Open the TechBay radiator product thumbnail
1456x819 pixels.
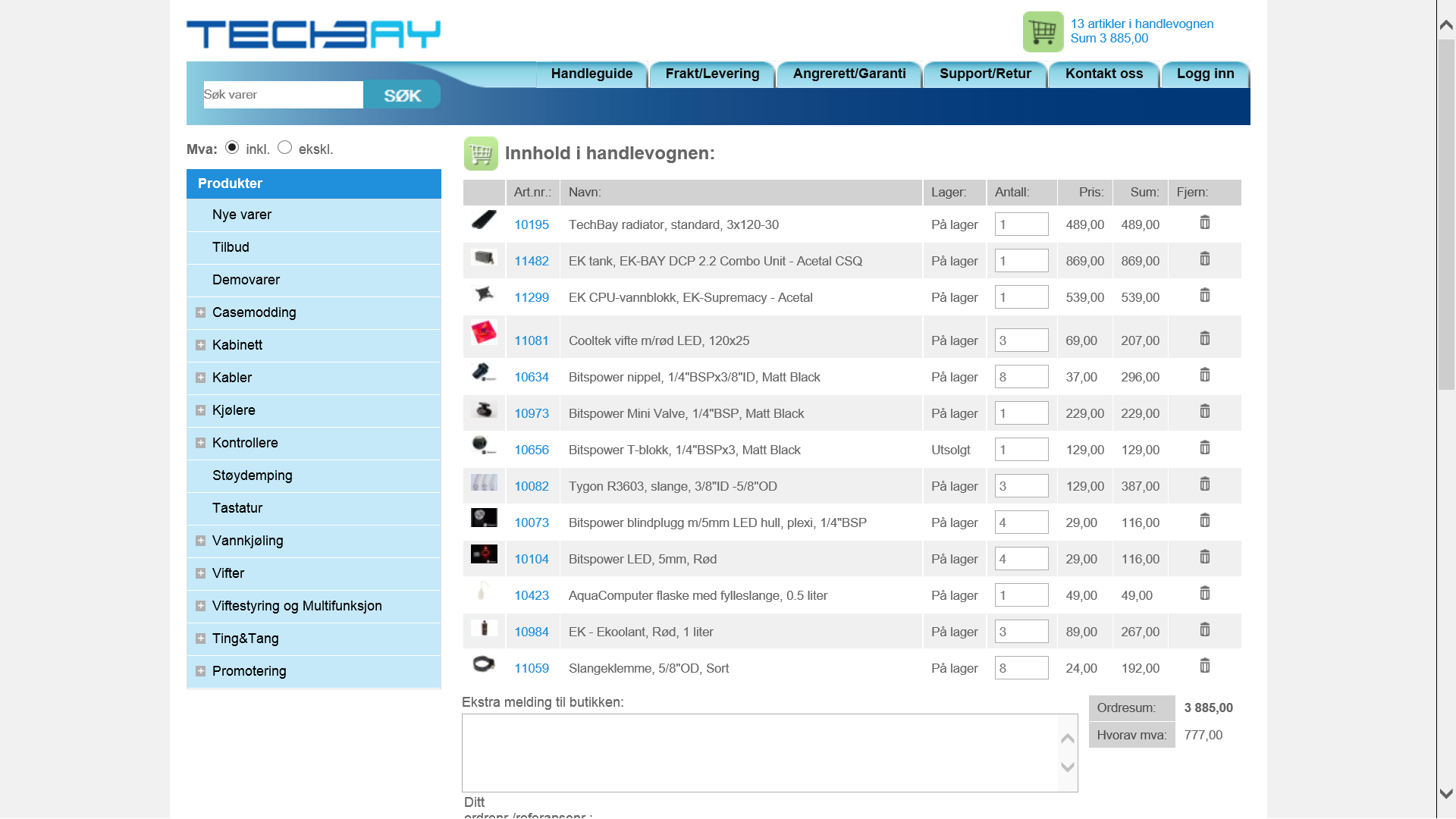(484, 220)
